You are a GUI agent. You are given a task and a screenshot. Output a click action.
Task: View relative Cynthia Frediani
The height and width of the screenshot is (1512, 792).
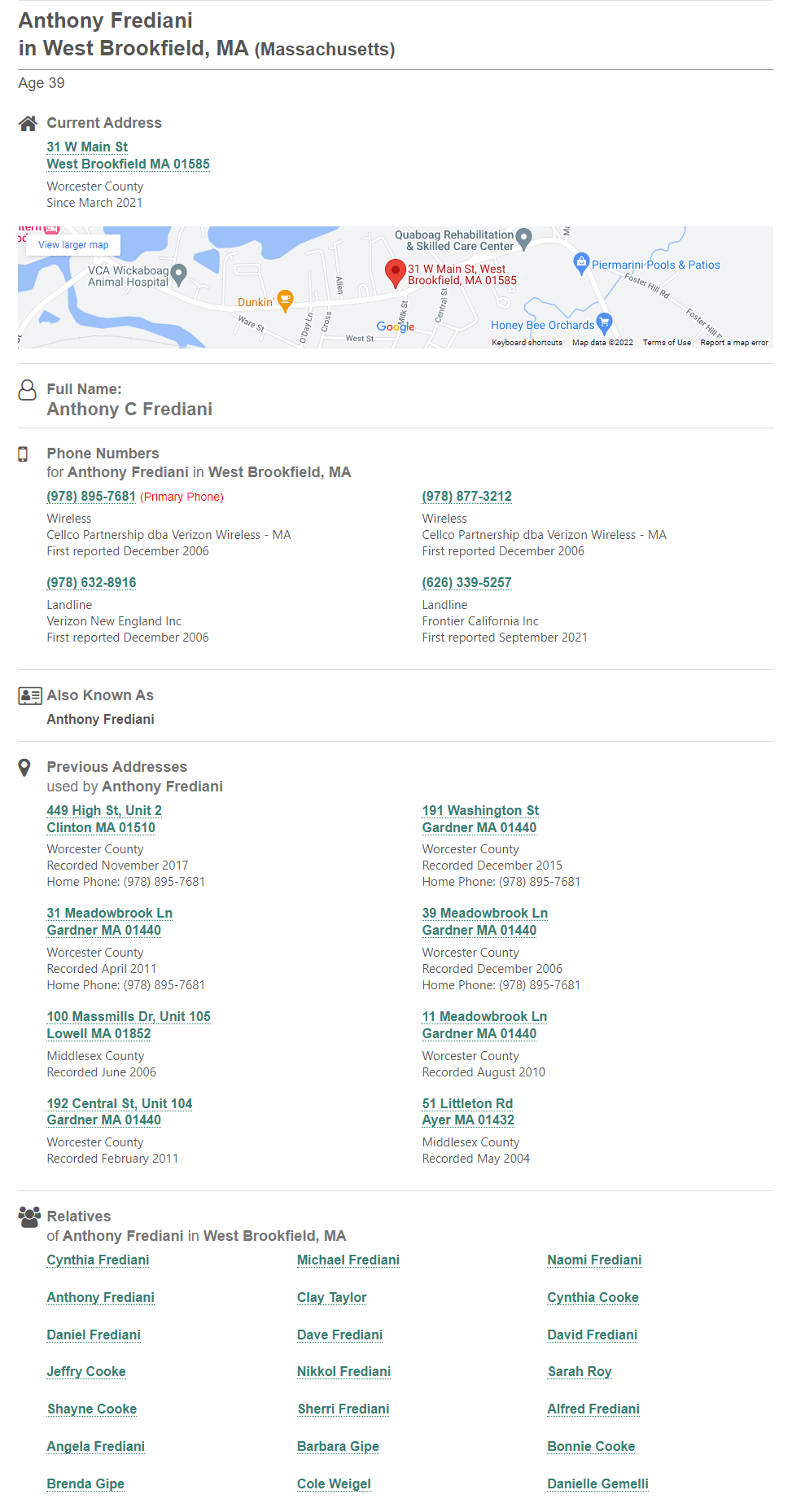(x=98, y=1260)
